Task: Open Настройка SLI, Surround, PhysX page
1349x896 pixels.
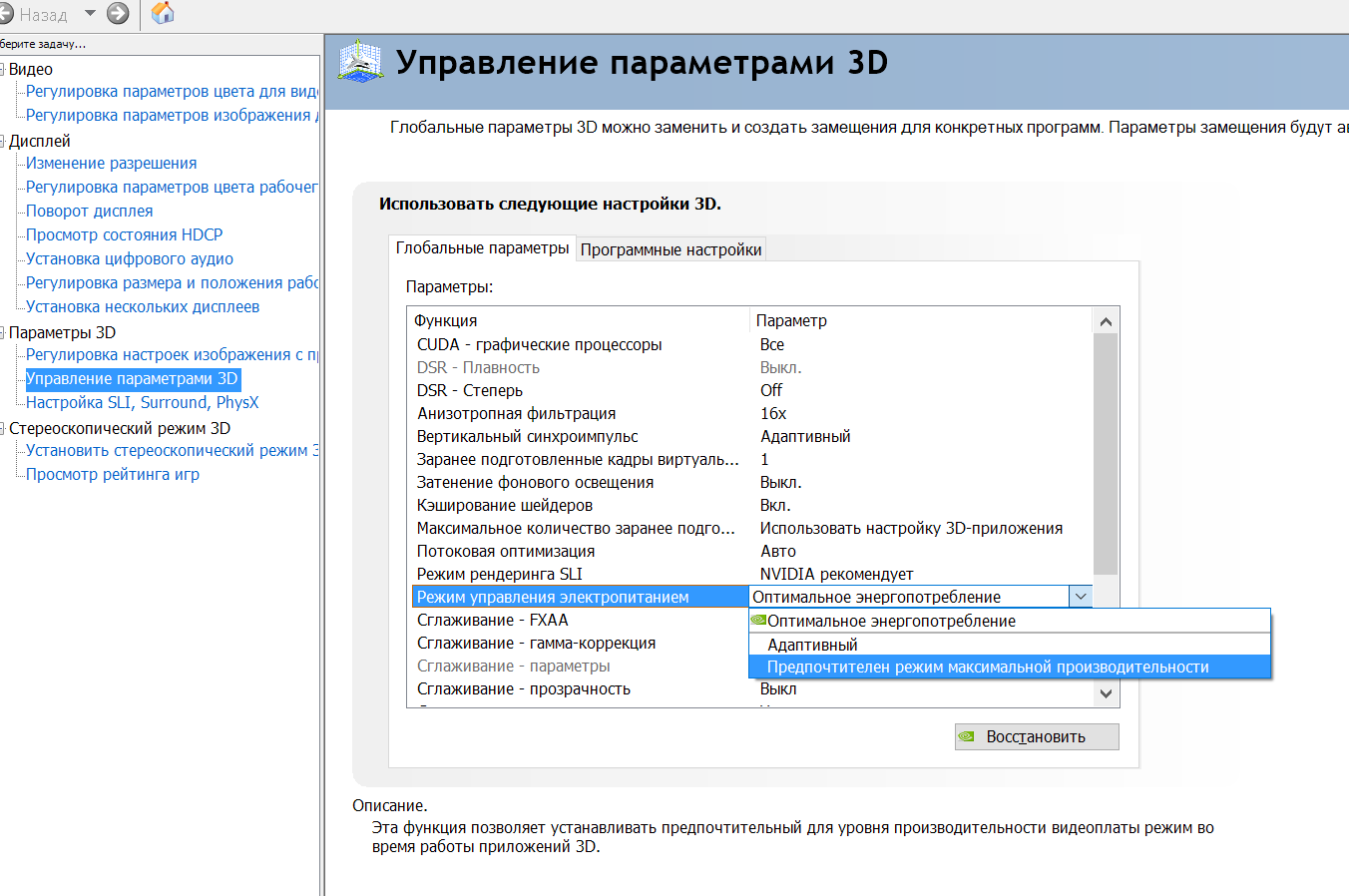Action: [x=142, y=403]
